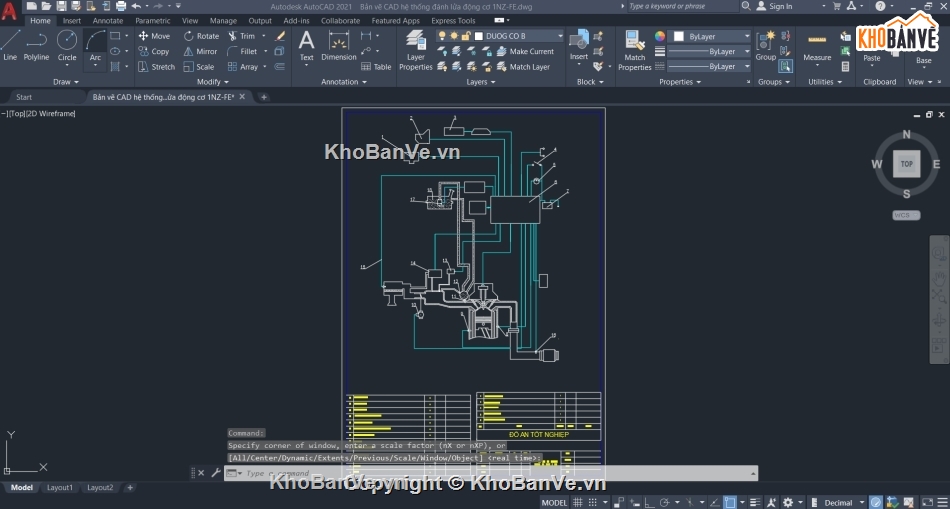The image size is (950, 509).
Task: Toggle lock icon of DUOG CO B layer
Action: tap(465, 36)
